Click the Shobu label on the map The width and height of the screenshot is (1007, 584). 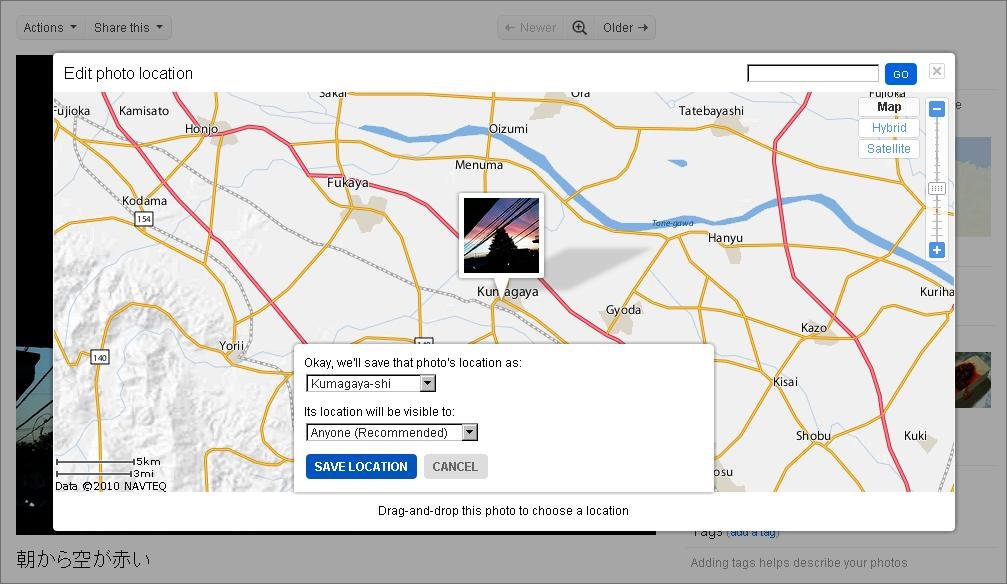pos(813,436)
